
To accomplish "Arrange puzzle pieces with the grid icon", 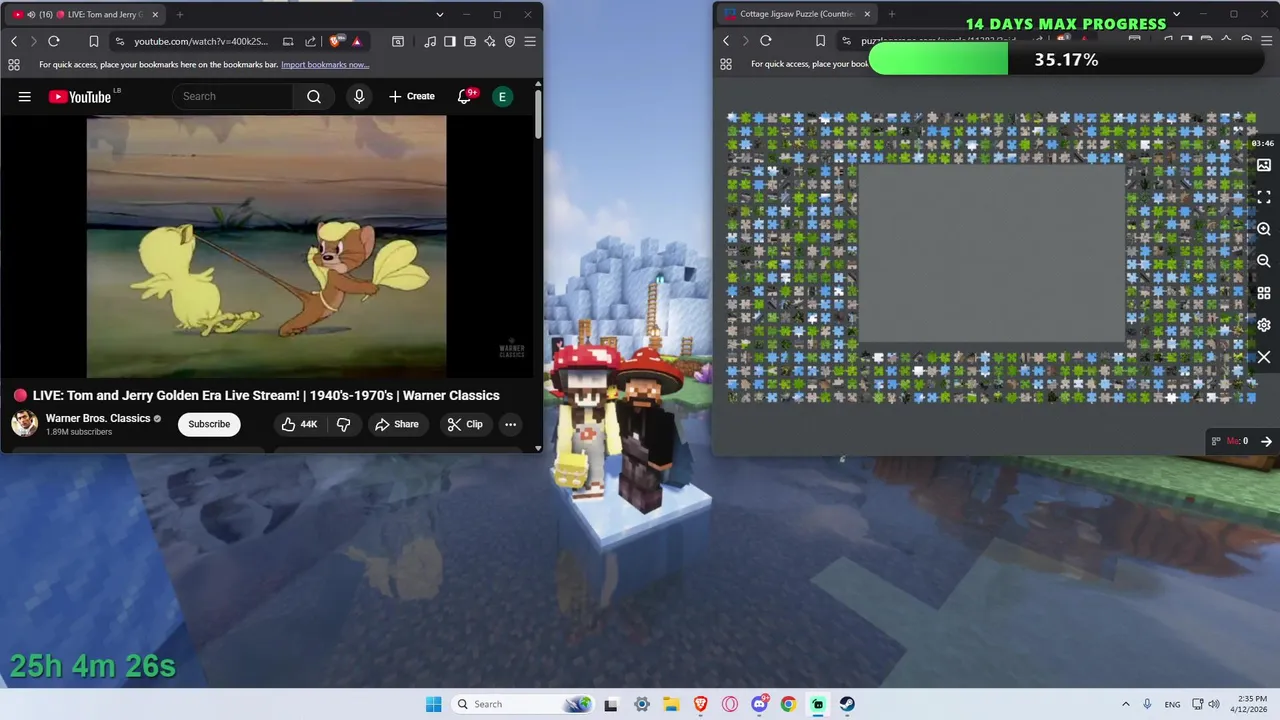I will pos(1264,293).
